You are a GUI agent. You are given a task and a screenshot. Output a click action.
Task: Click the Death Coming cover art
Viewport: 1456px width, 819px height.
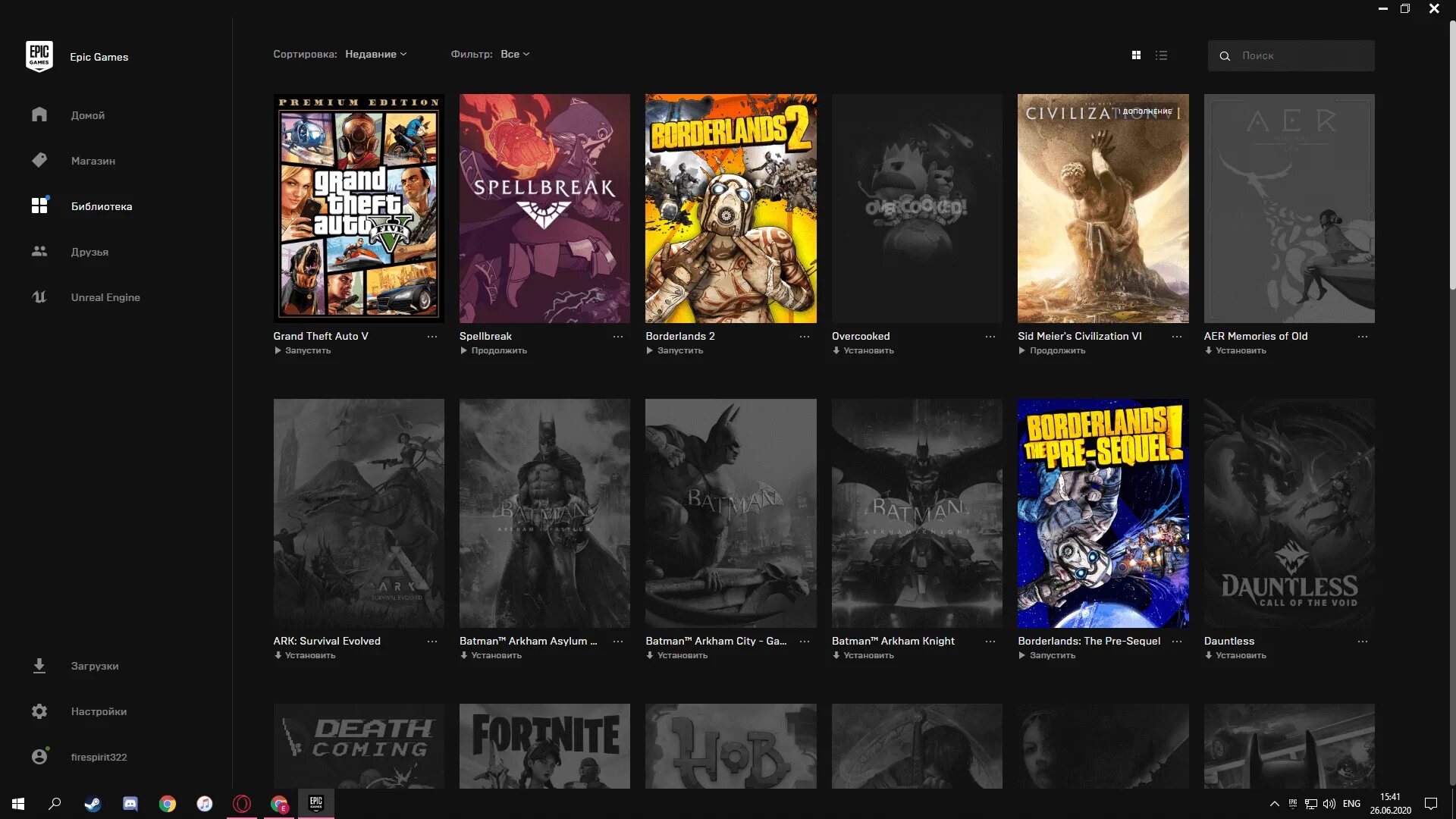359,746
